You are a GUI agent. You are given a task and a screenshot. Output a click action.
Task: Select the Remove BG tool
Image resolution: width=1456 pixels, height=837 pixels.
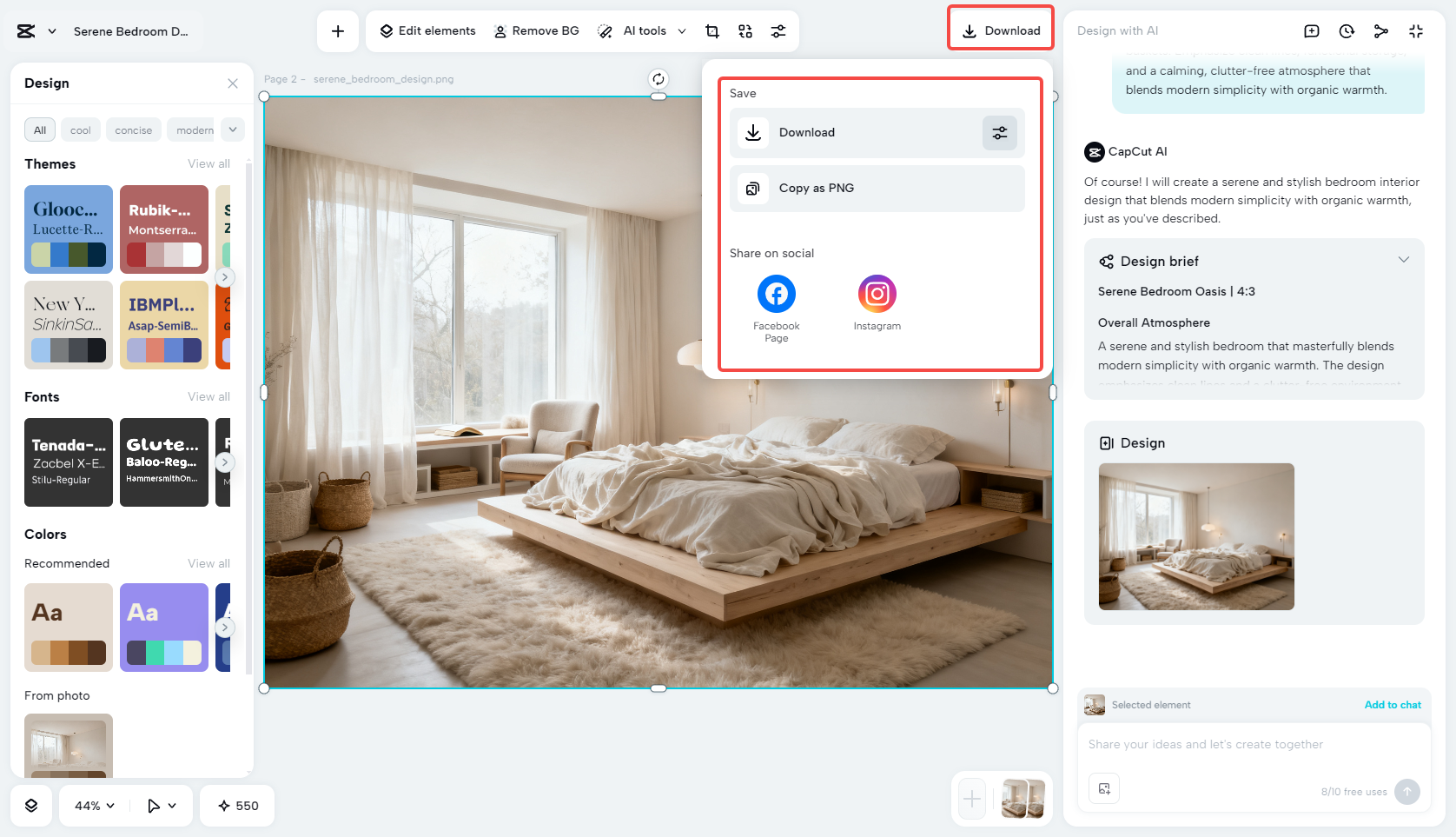click(536, 30)
